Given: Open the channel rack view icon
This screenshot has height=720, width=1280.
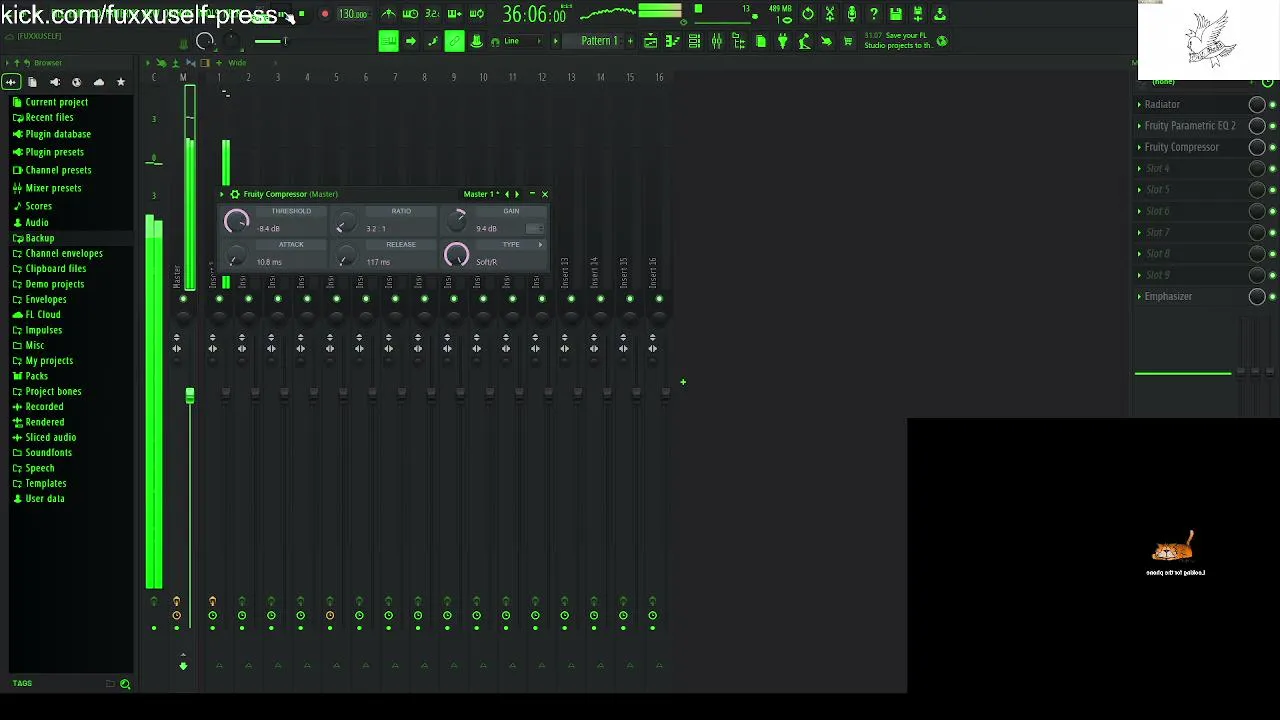Looking at the screenshot, I should point(695,41).
